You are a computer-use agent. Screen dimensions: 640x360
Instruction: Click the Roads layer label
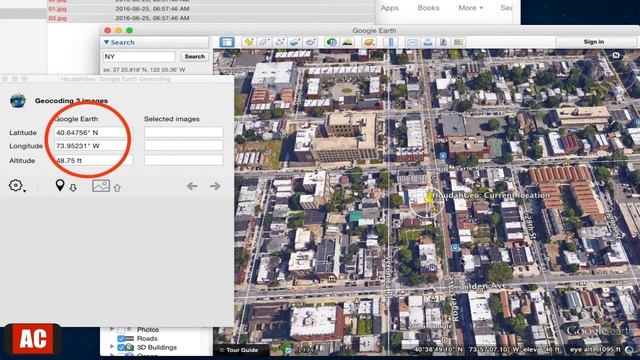tap(147, 338)
